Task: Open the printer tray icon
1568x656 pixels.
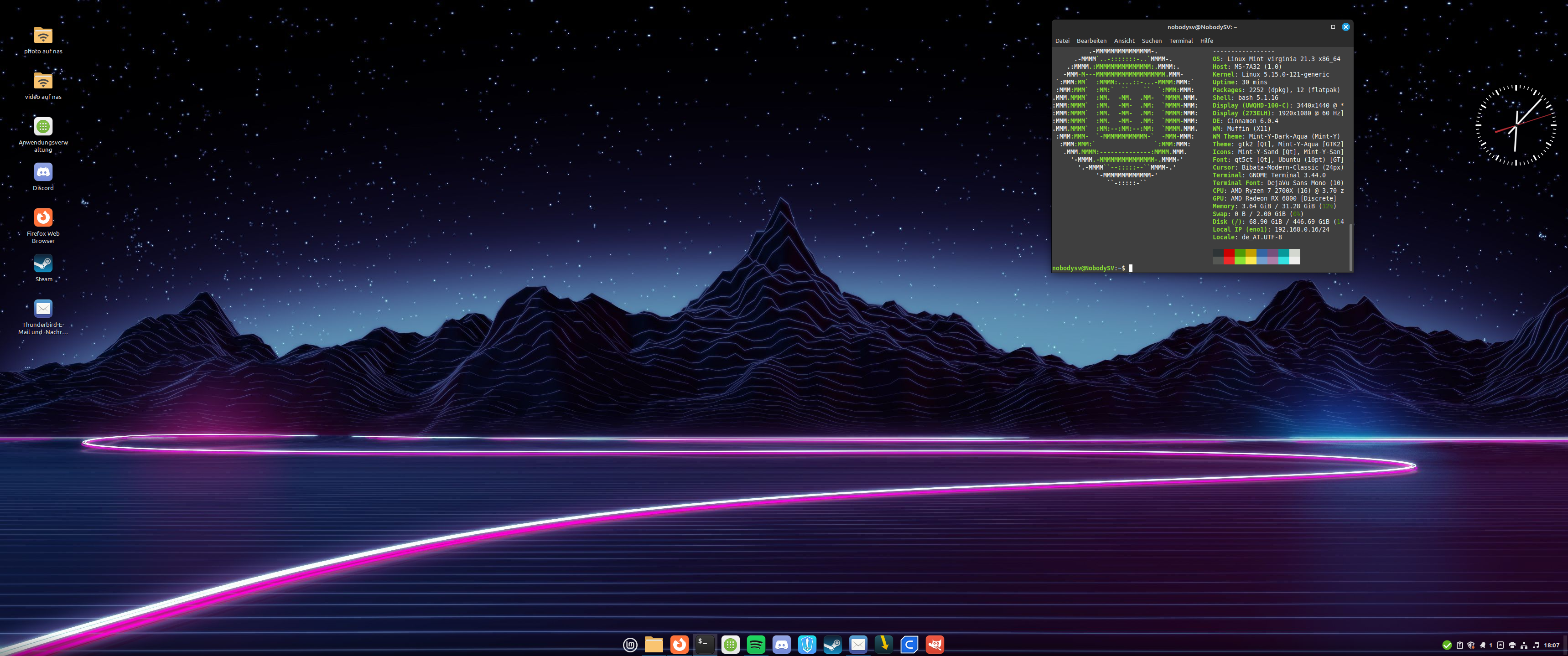Action: pos(1512,645)
